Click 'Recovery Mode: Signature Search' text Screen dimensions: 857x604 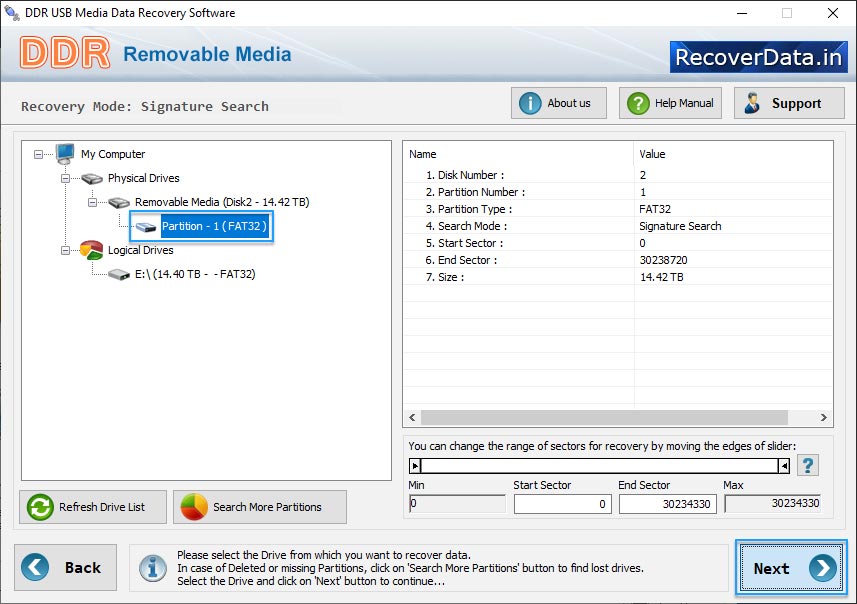click(145, 106)
